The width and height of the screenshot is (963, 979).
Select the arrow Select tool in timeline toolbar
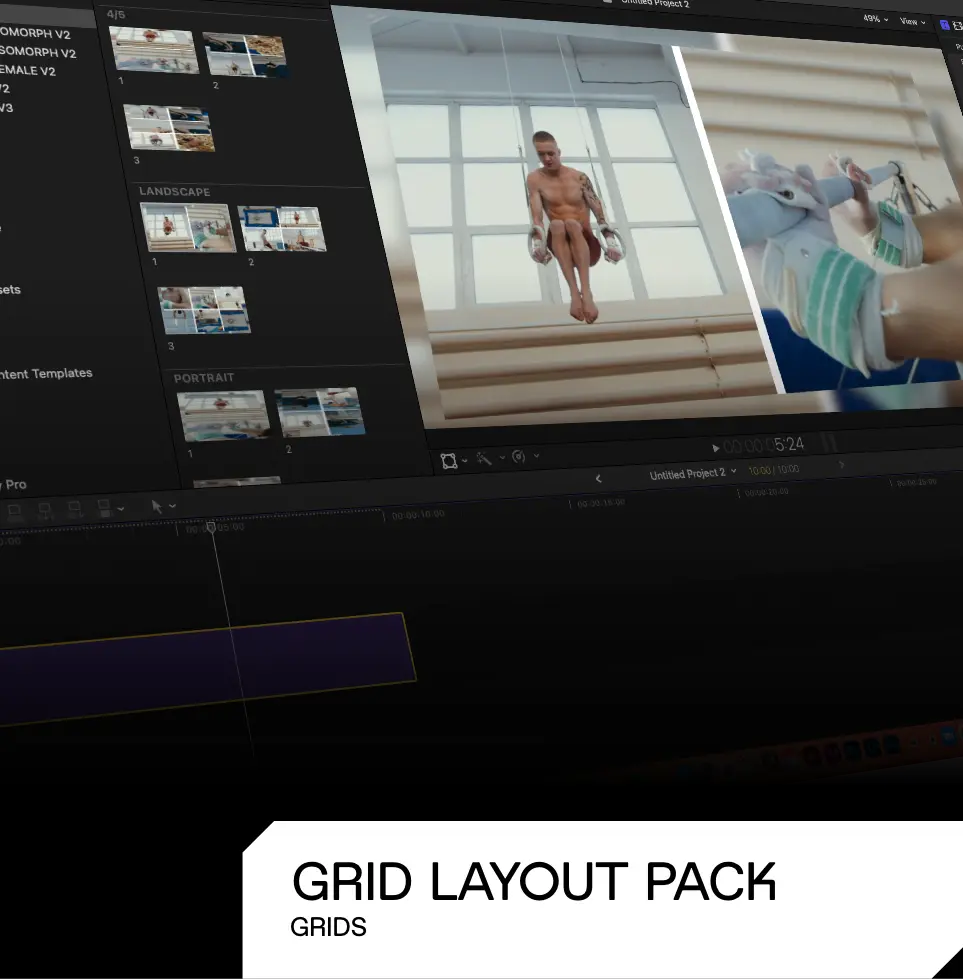157,507
